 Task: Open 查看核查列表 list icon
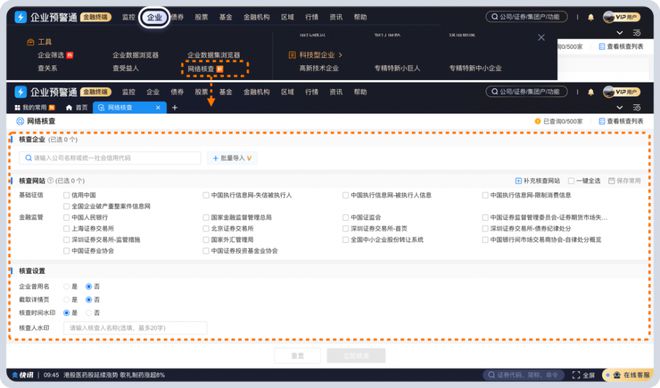[x=602, y=121]
